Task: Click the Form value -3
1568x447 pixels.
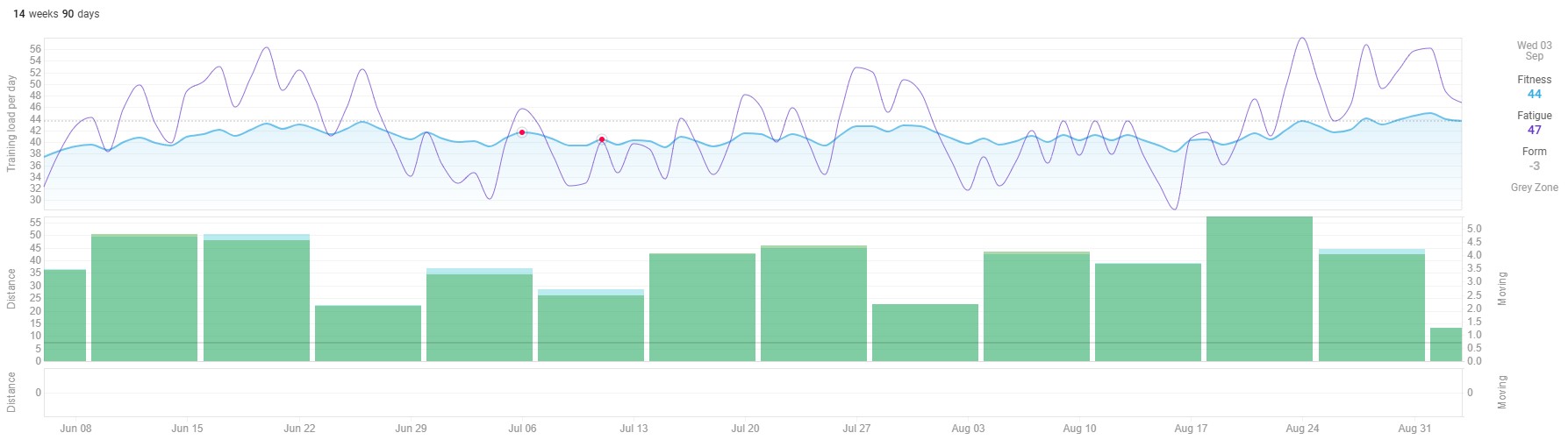Action: 1534,166
